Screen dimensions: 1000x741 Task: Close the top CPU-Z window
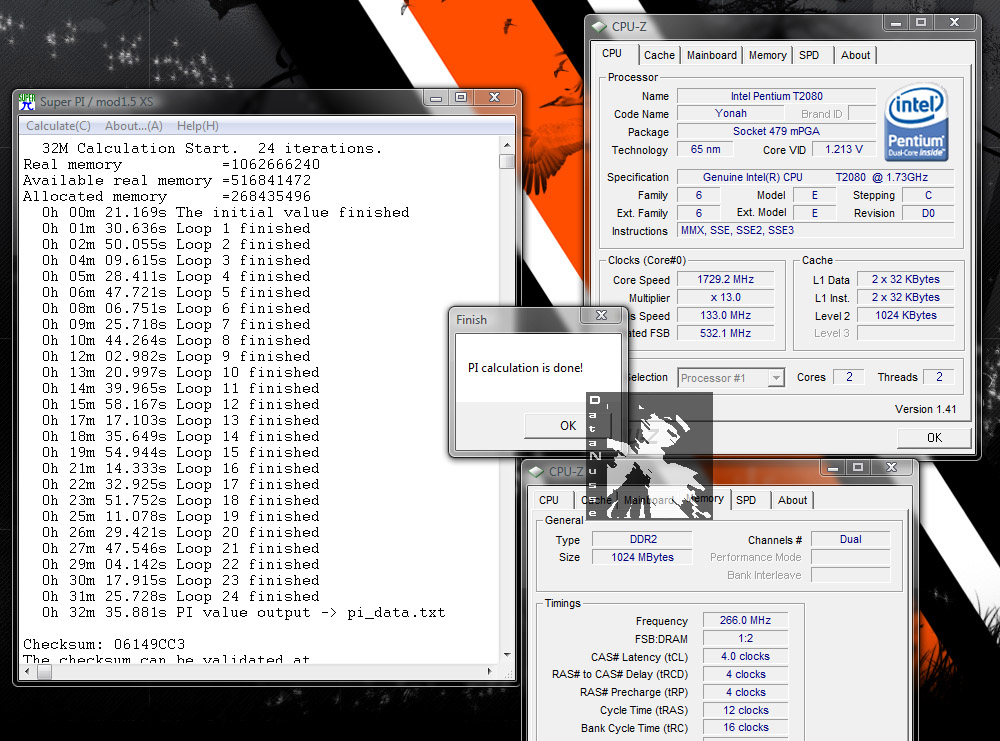pos(954,22)
